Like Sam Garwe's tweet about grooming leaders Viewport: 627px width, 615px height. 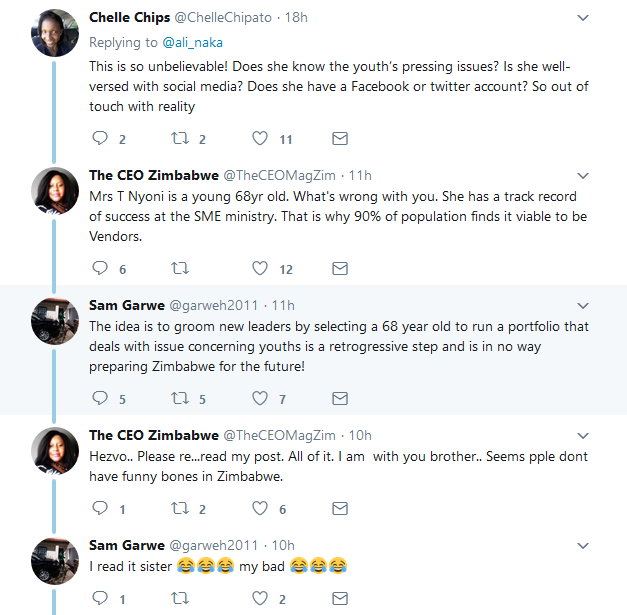tap(260, 398)
